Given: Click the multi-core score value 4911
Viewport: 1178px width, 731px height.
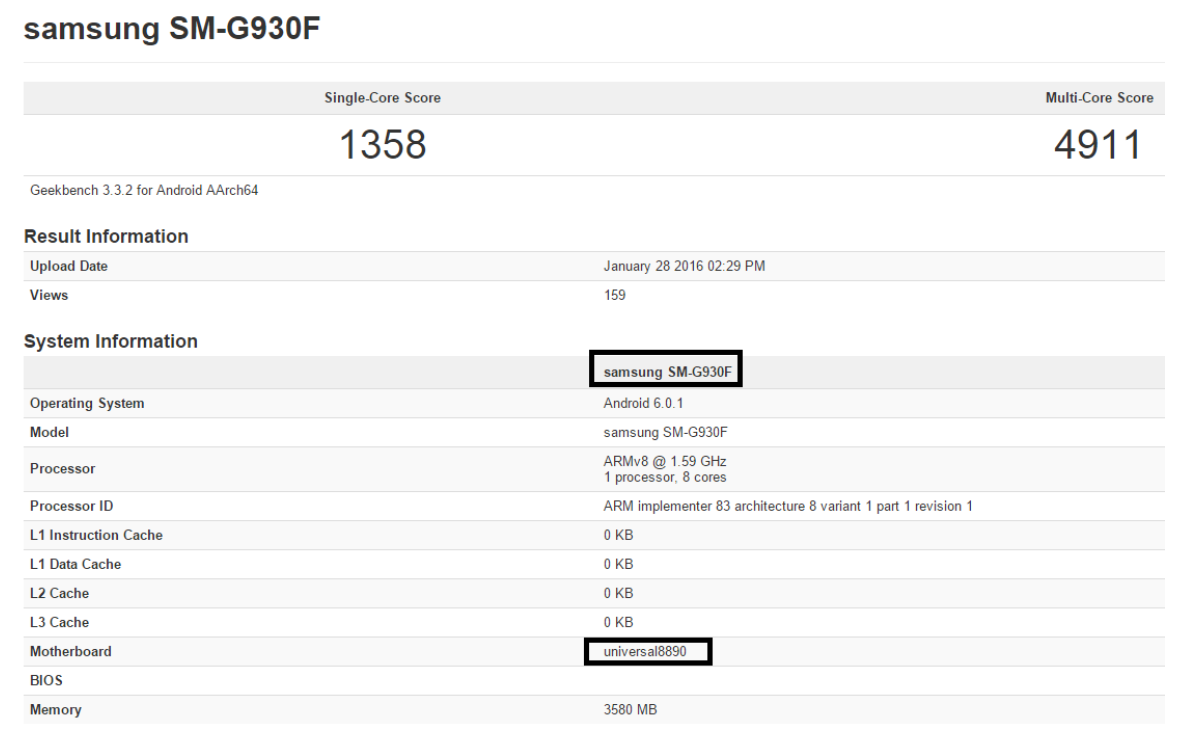Looking at the screenshot, I should pos(1097,146).
